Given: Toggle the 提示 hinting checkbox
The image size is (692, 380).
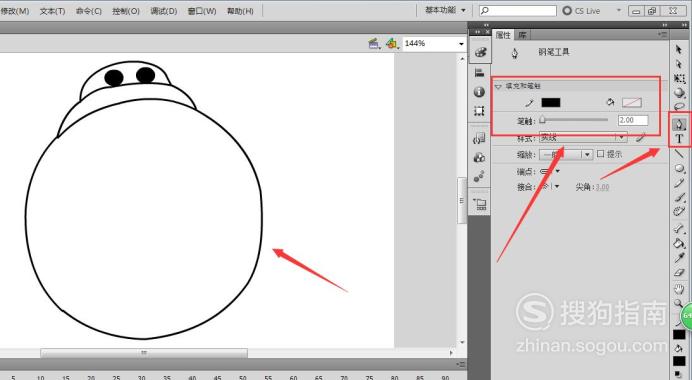Looking at the screenshot, I should point(600,154).
